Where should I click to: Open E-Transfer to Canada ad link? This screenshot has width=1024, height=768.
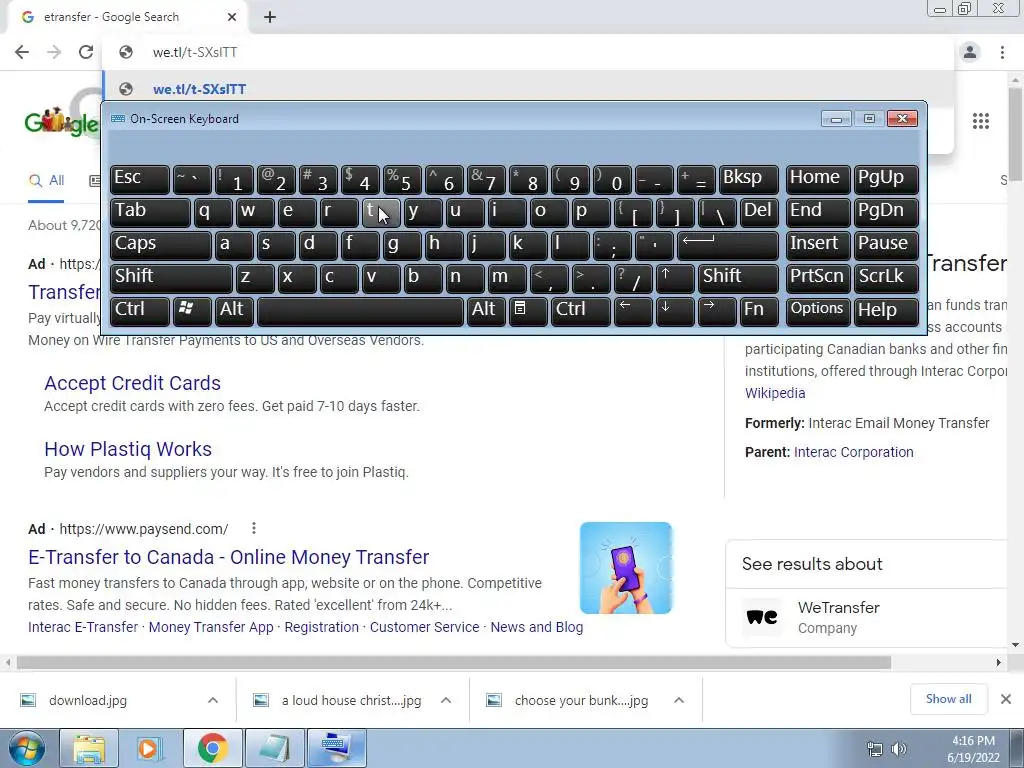pos(229,557)
